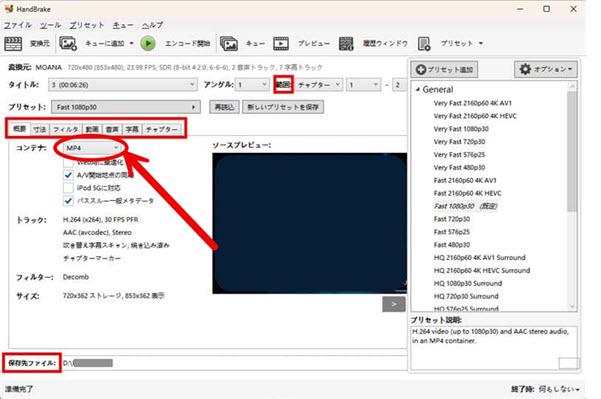Click the プリセット追加 button
The height and width of the screenshot is (399, 601).
445,69
